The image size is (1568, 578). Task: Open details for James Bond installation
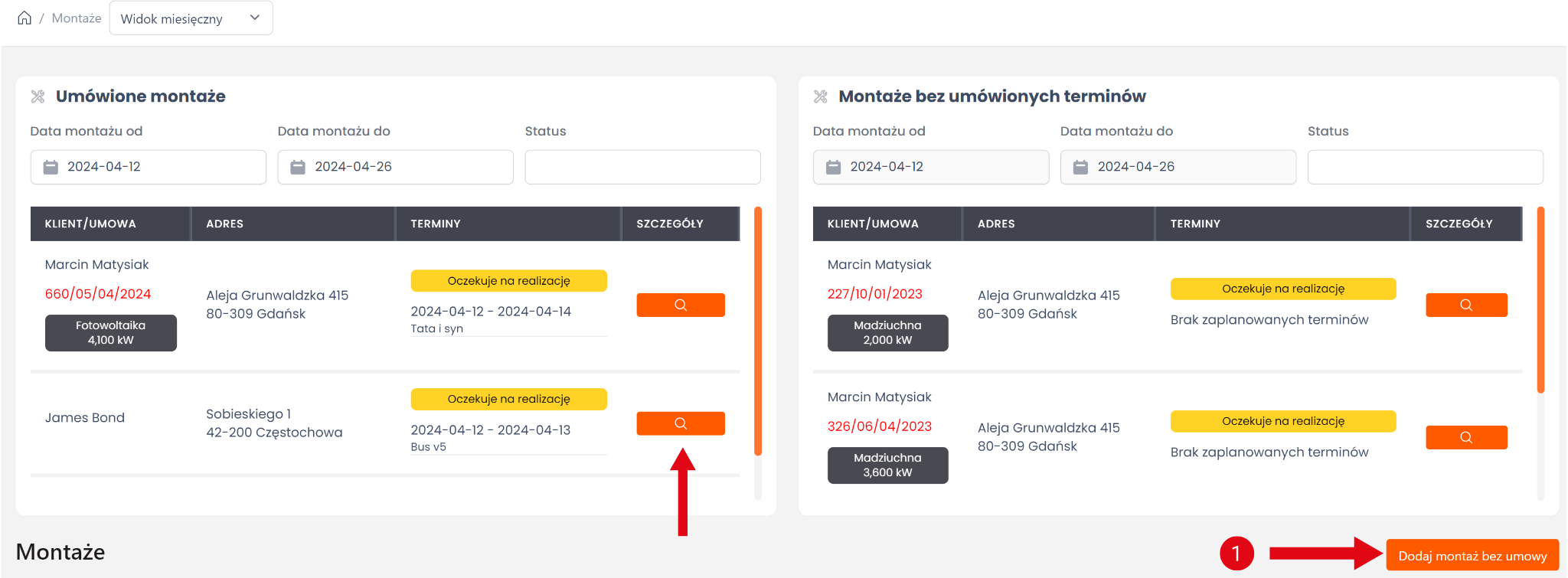coord(680,423)
